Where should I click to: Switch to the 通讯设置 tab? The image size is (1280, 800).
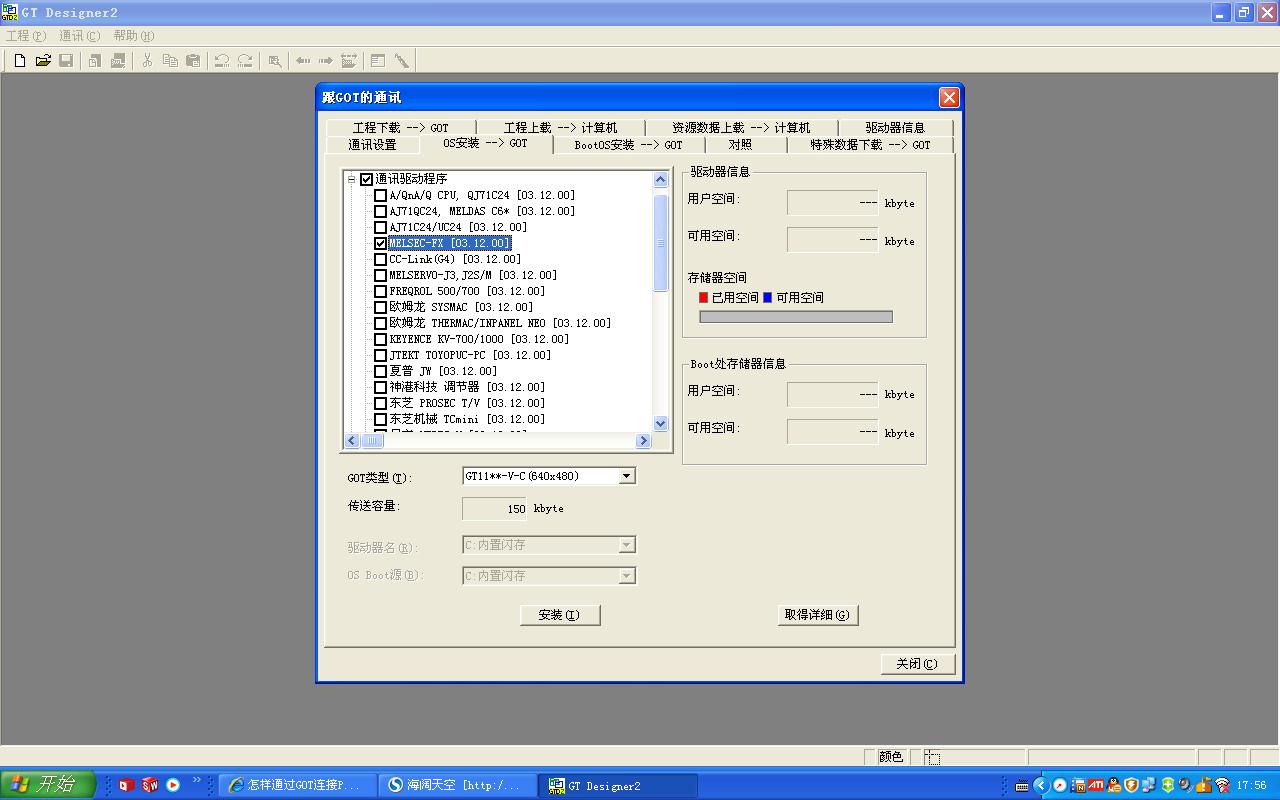[x=372, y=145]
